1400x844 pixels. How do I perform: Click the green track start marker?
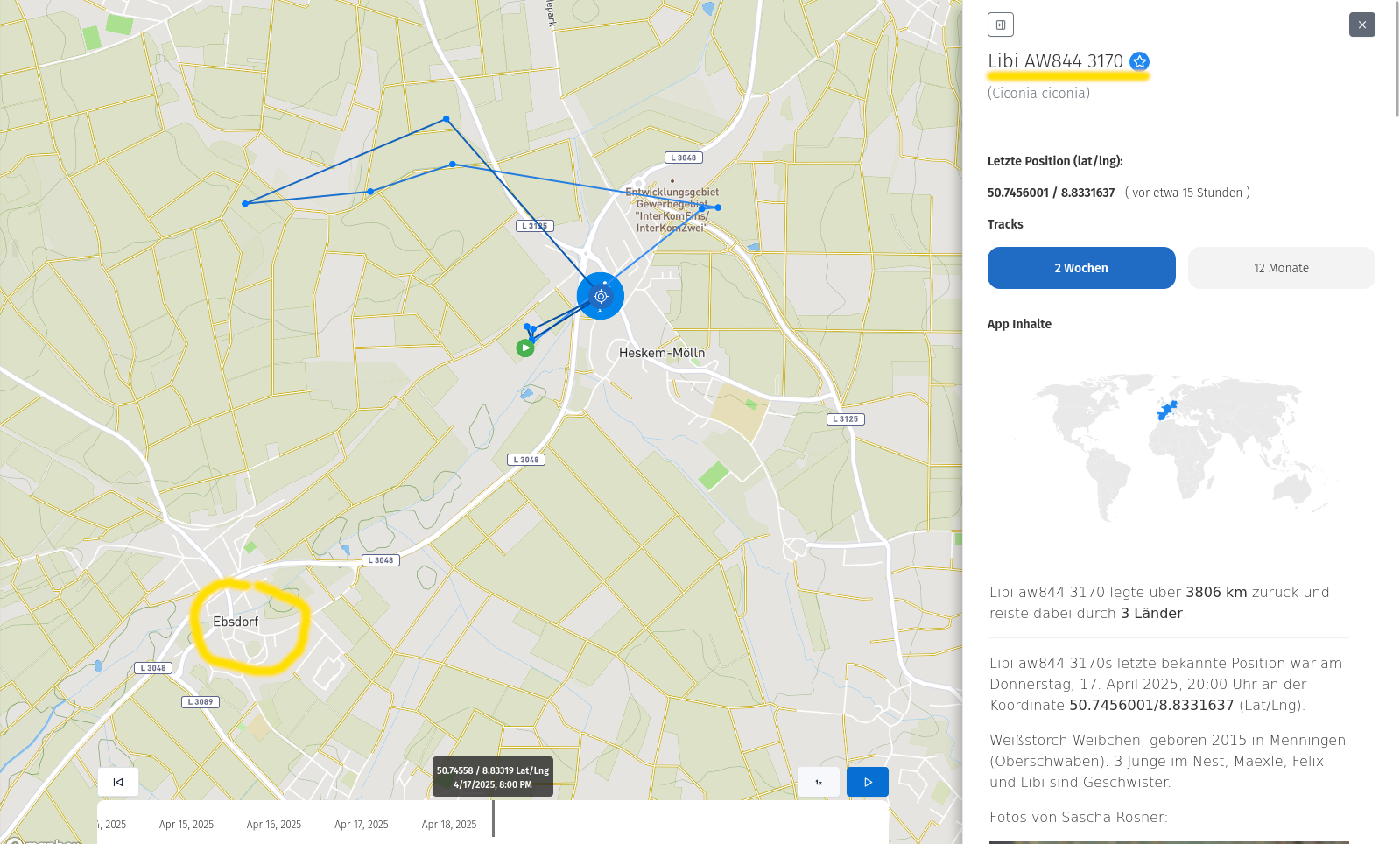click(x=524, y=348)
